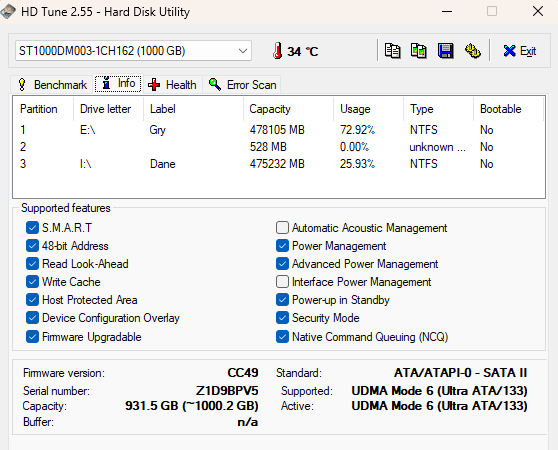
Task: Toggle the Power Management checkbox
Action: click(282, 246)
